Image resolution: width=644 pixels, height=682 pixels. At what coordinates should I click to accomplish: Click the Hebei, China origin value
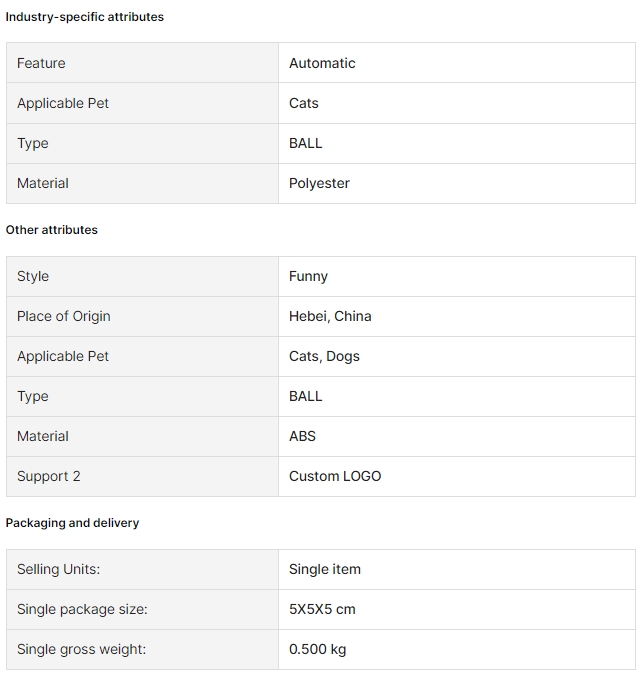pyautogui.click(x=330, y=316)
